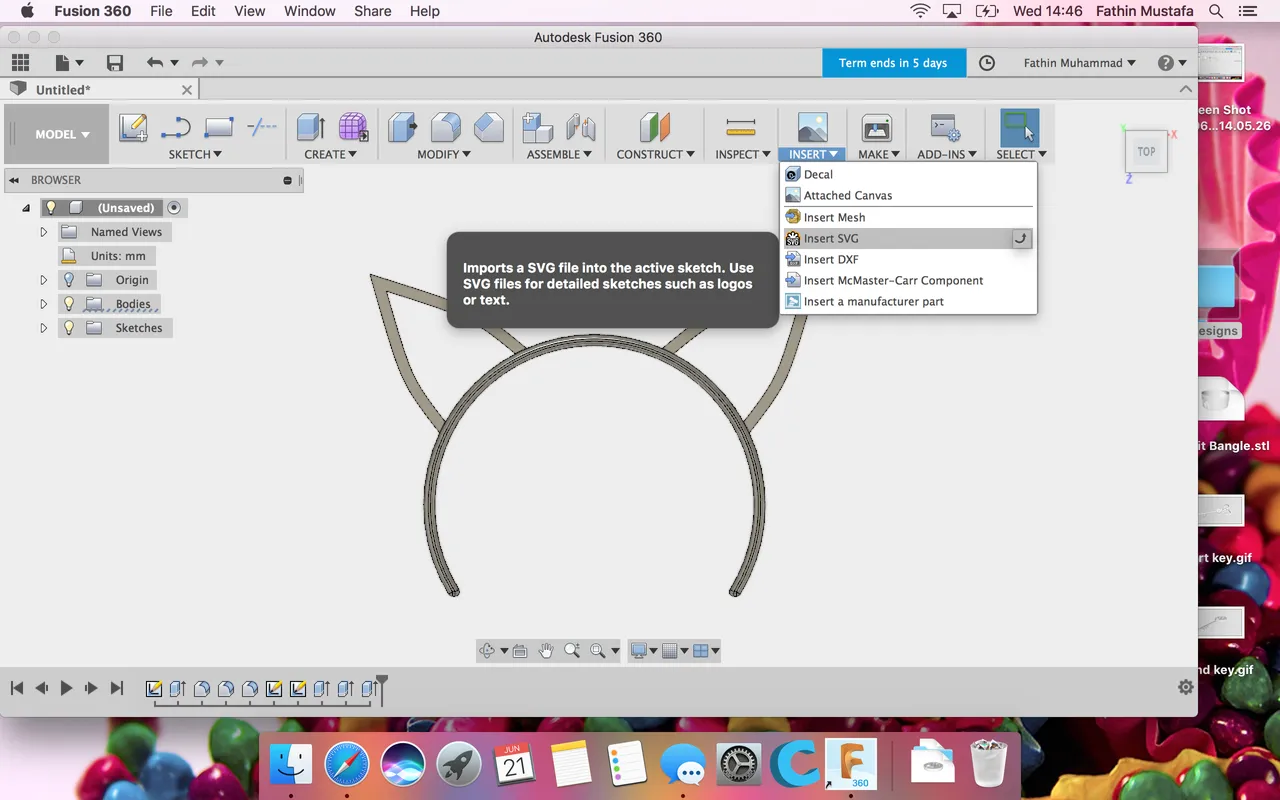
Task: Click the TOP face of ViewCube
Action: 1146,152
